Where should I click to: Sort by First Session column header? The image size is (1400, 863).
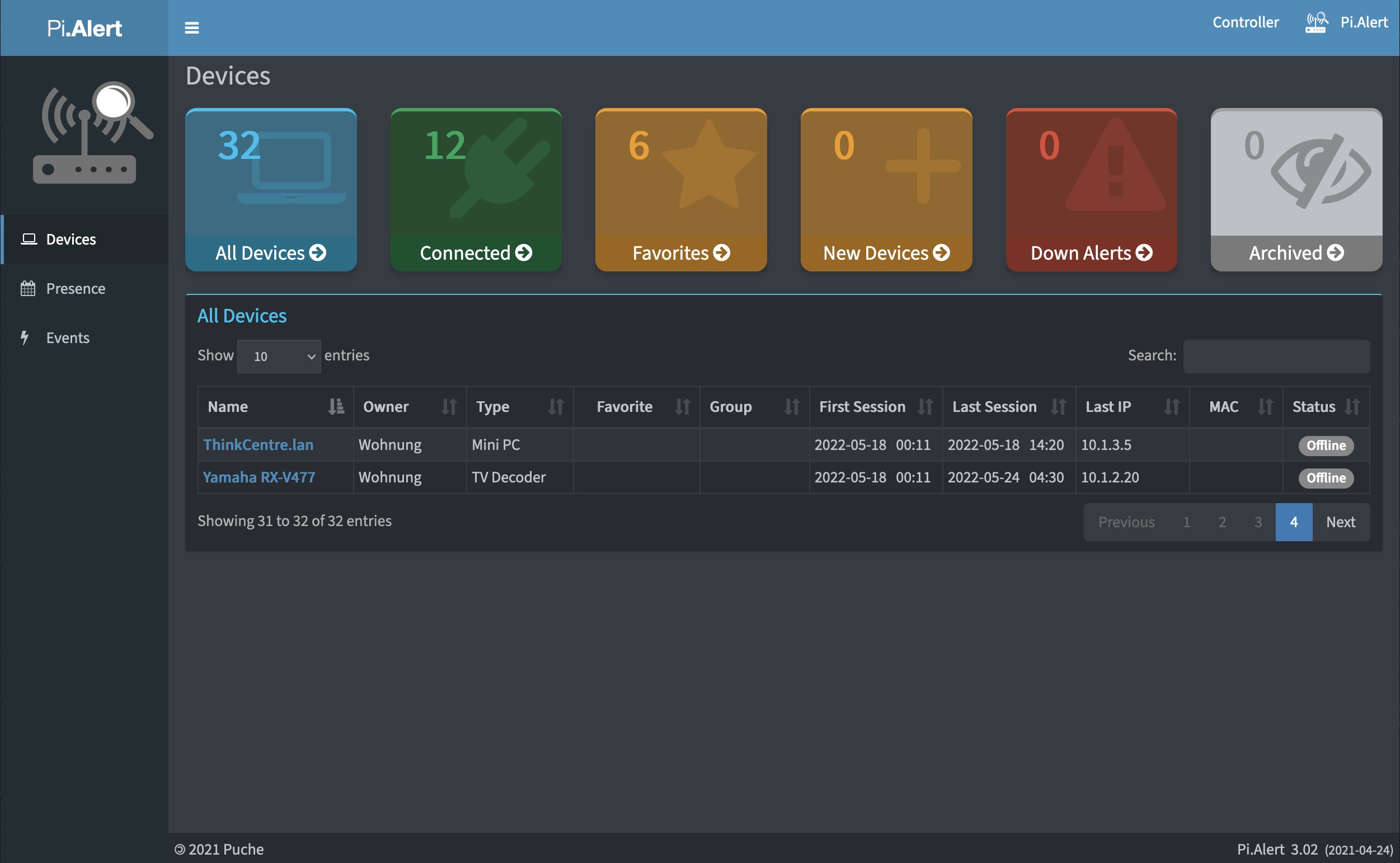(862, 406)
